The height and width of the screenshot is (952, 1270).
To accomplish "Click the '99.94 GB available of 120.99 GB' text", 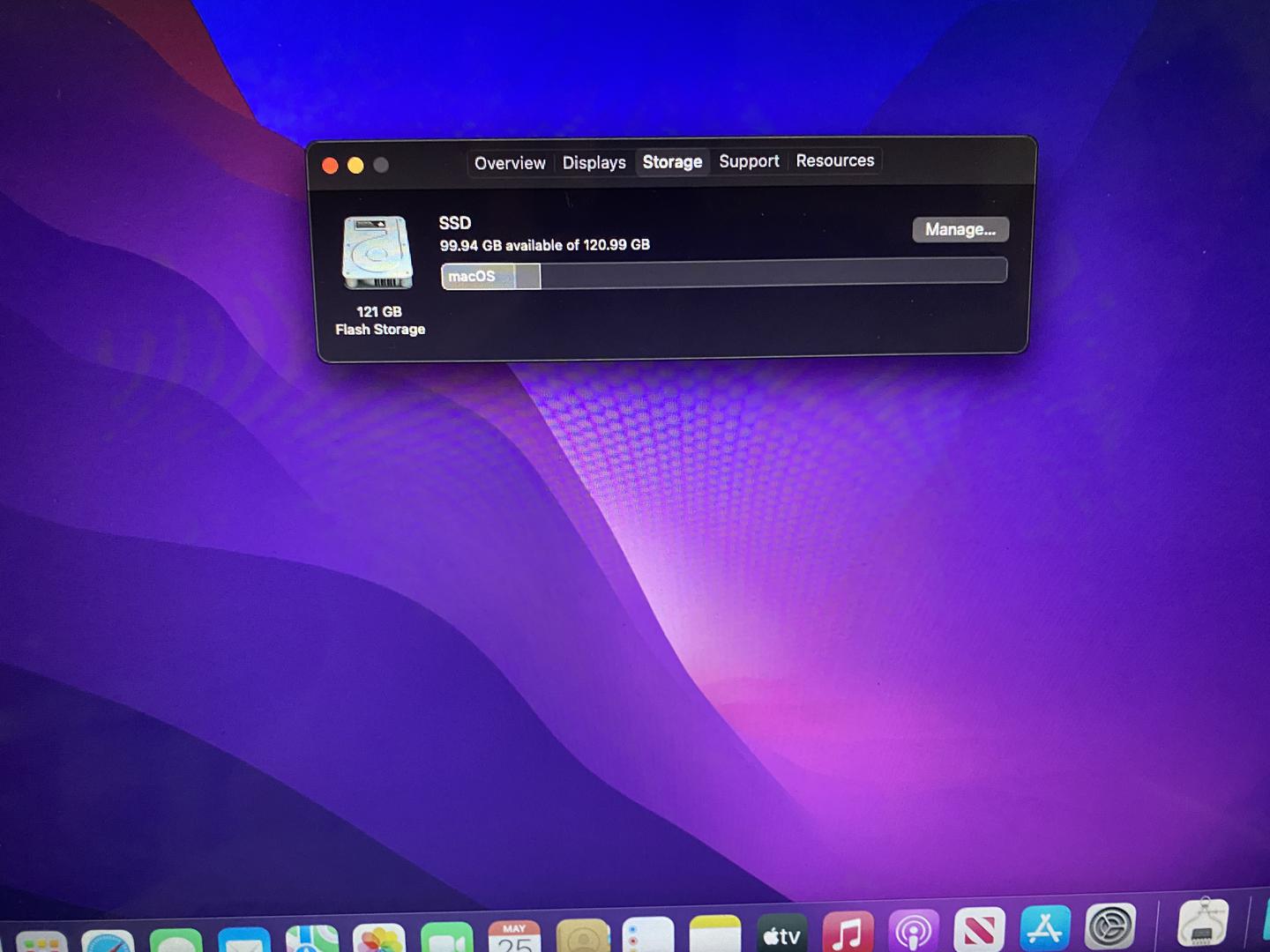I will point(544,245).
